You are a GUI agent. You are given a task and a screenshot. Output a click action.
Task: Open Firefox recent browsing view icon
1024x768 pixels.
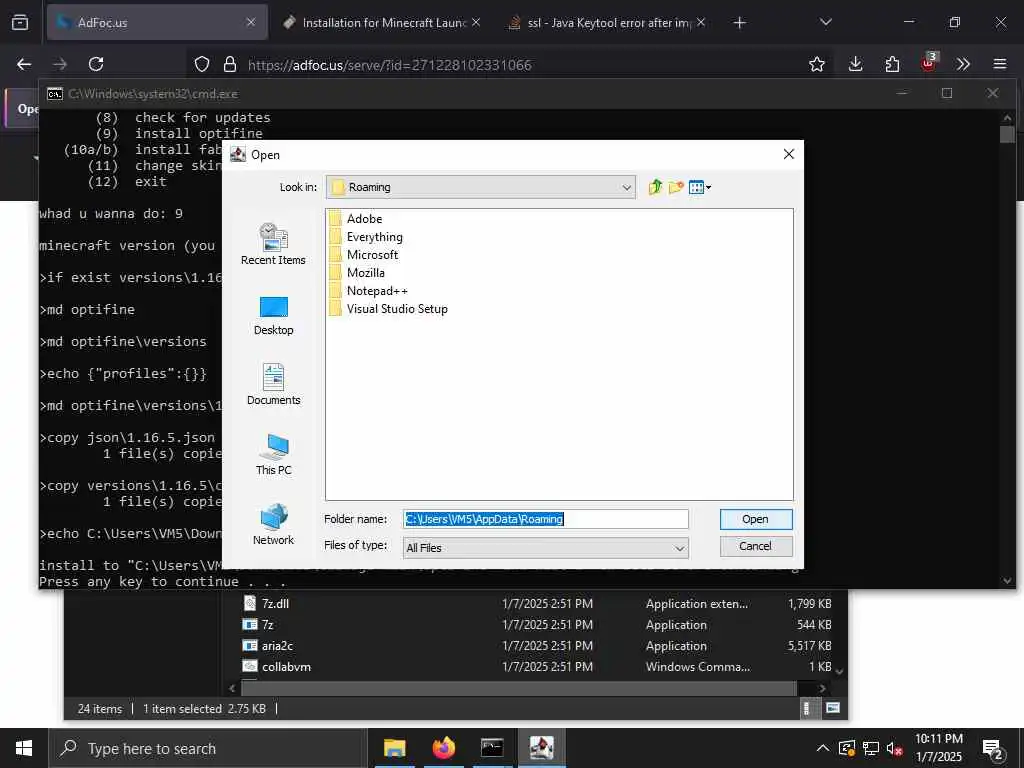point(20,23)
